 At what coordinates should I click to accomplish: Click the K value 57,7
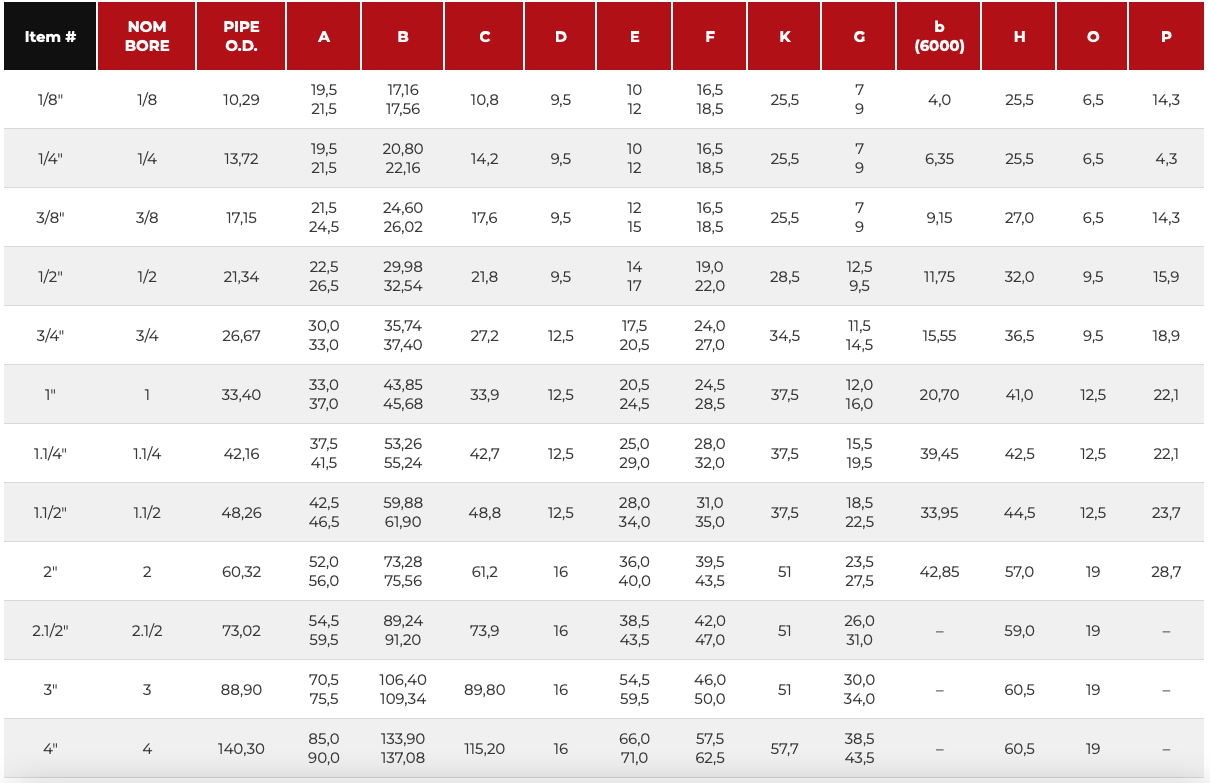coord(784,749)
